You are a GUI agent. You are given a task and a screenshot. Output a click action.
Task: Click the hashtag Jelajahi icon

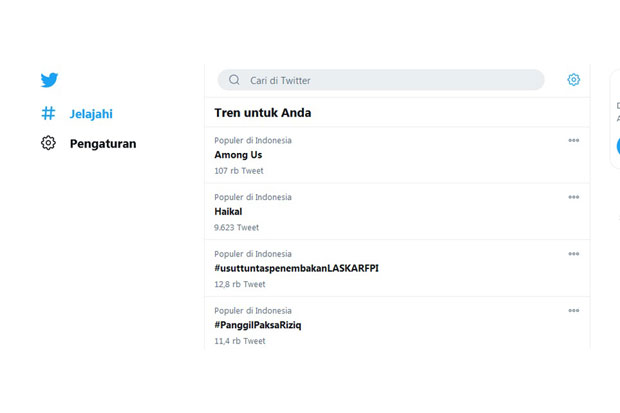48,113
